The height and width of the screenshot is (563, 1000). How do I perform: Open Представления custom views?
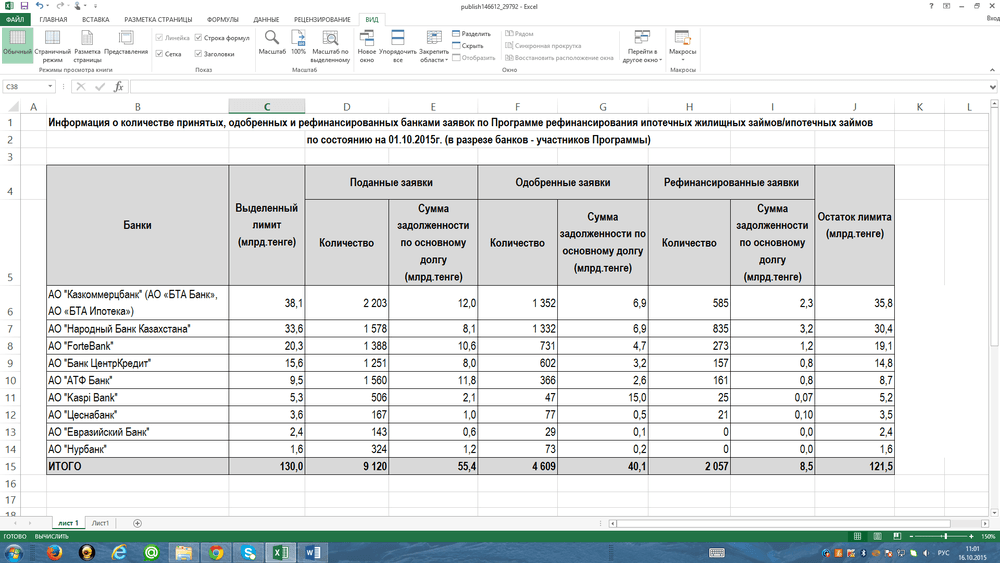click(x=126, y=42)
